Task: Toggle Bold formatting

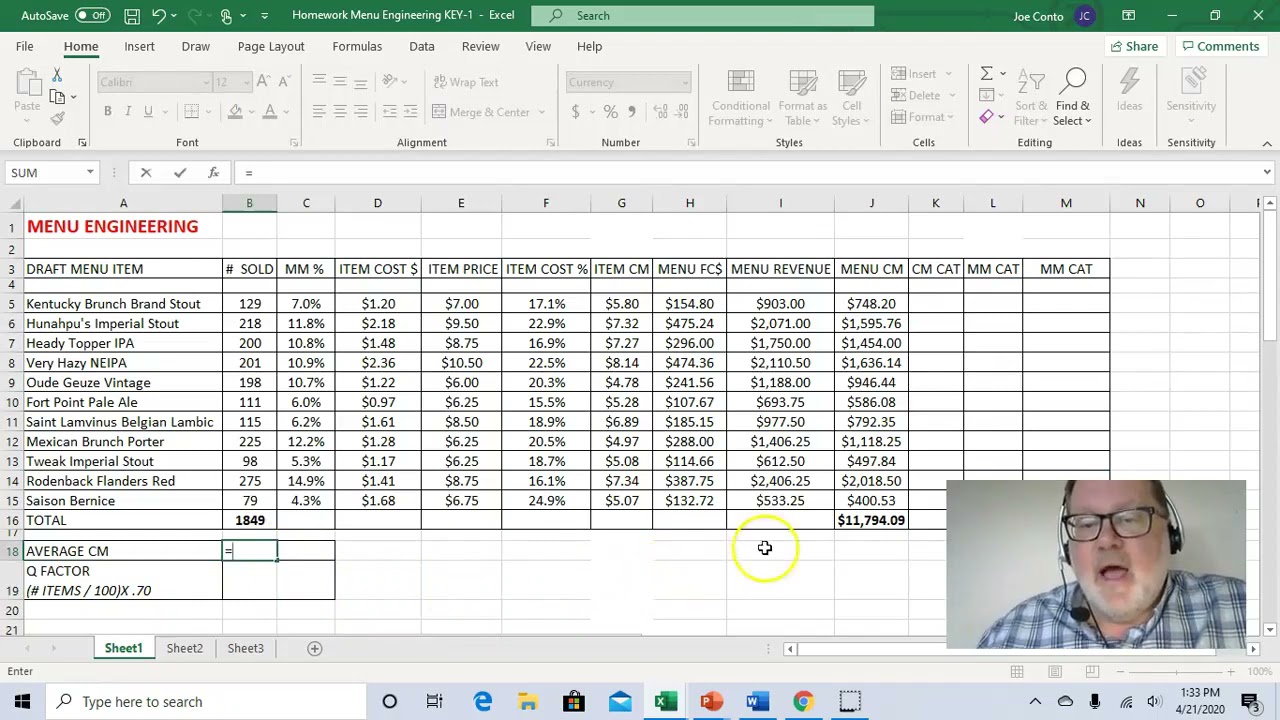Action: (x=107, y=112)
